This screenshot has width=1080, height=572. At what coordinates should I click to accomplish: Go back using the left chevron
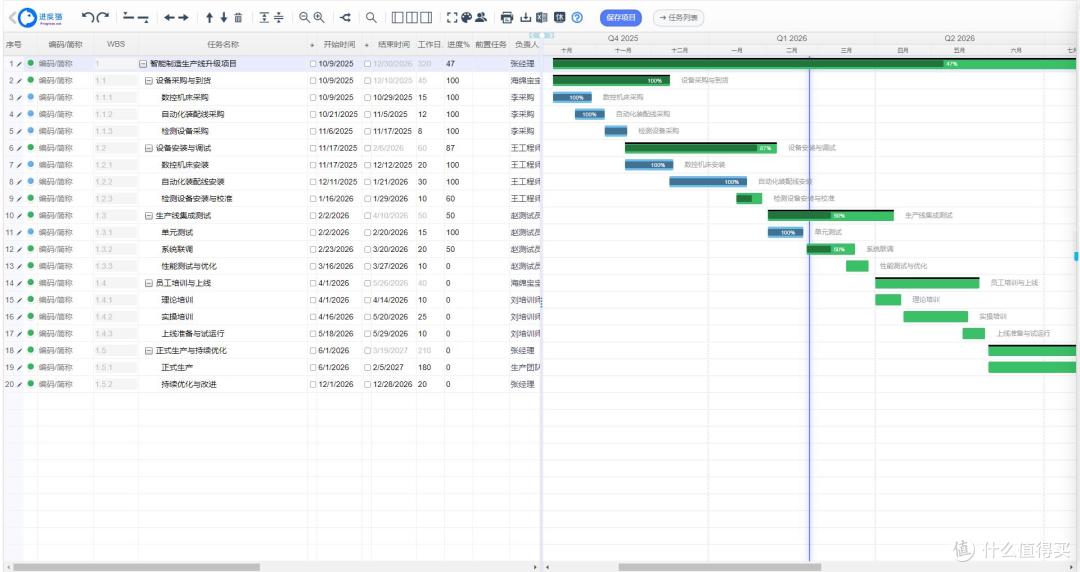click(x=12, y=17)
